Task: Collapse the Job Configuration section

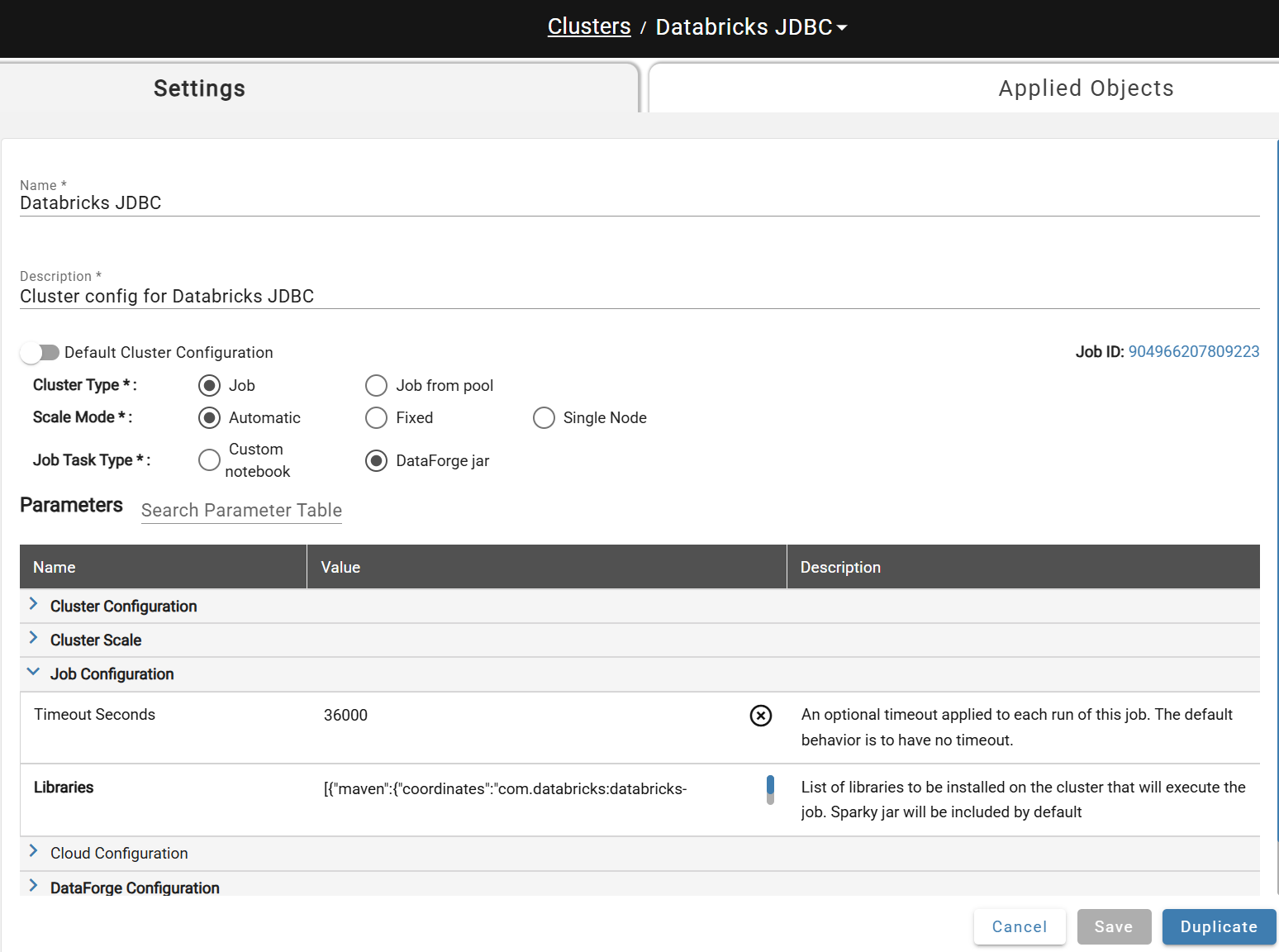Action: coord(33,672)
